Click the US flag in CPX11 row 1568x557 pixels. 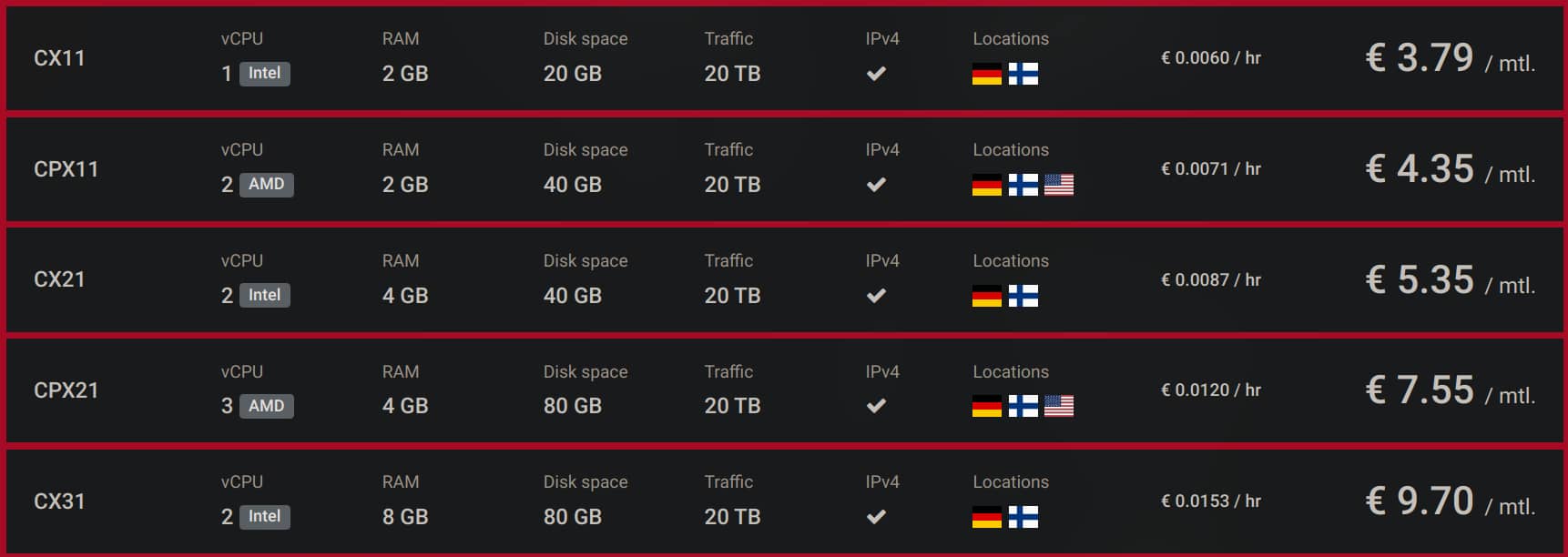[1058, 185]
